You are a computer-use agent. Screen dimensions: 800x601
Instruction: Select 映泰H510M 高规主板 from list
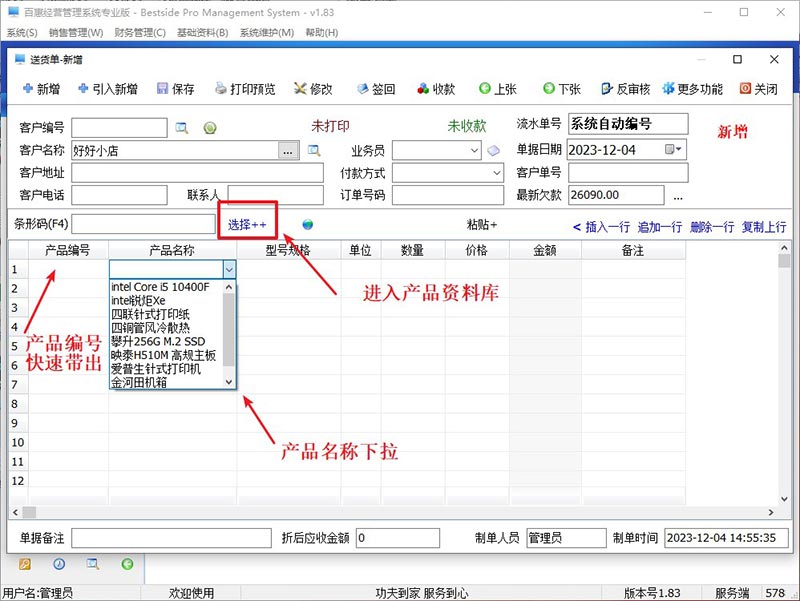166,355
